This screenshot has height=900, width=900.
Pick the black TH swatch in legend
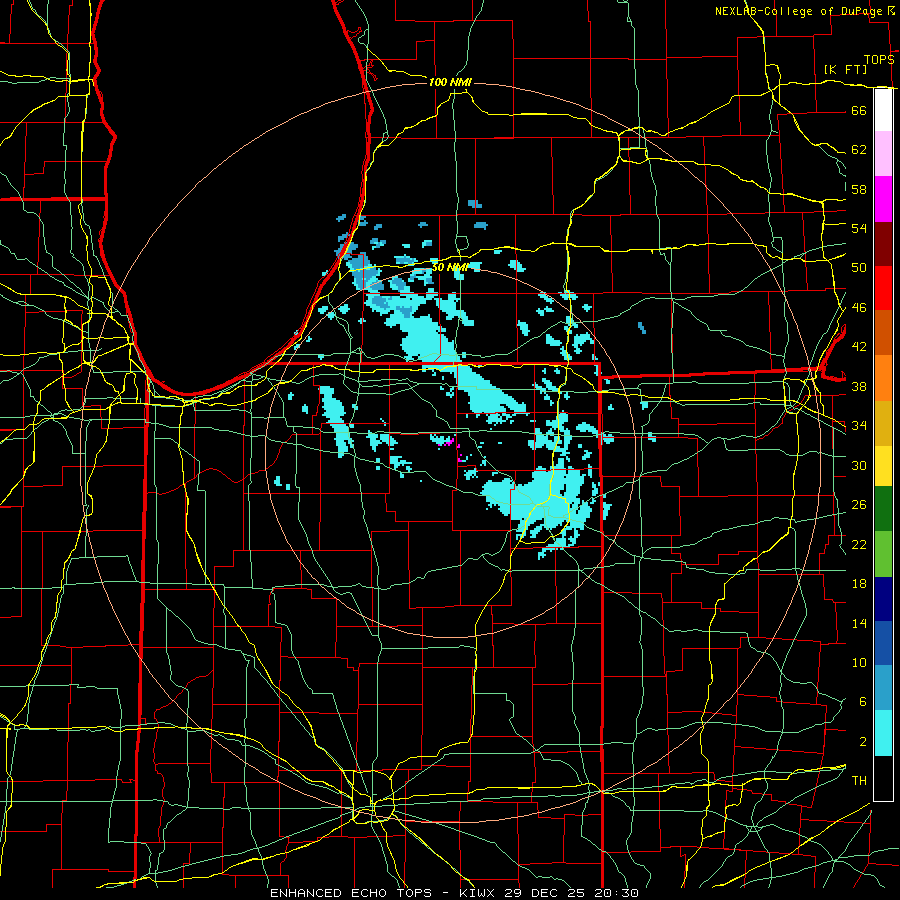883,778
